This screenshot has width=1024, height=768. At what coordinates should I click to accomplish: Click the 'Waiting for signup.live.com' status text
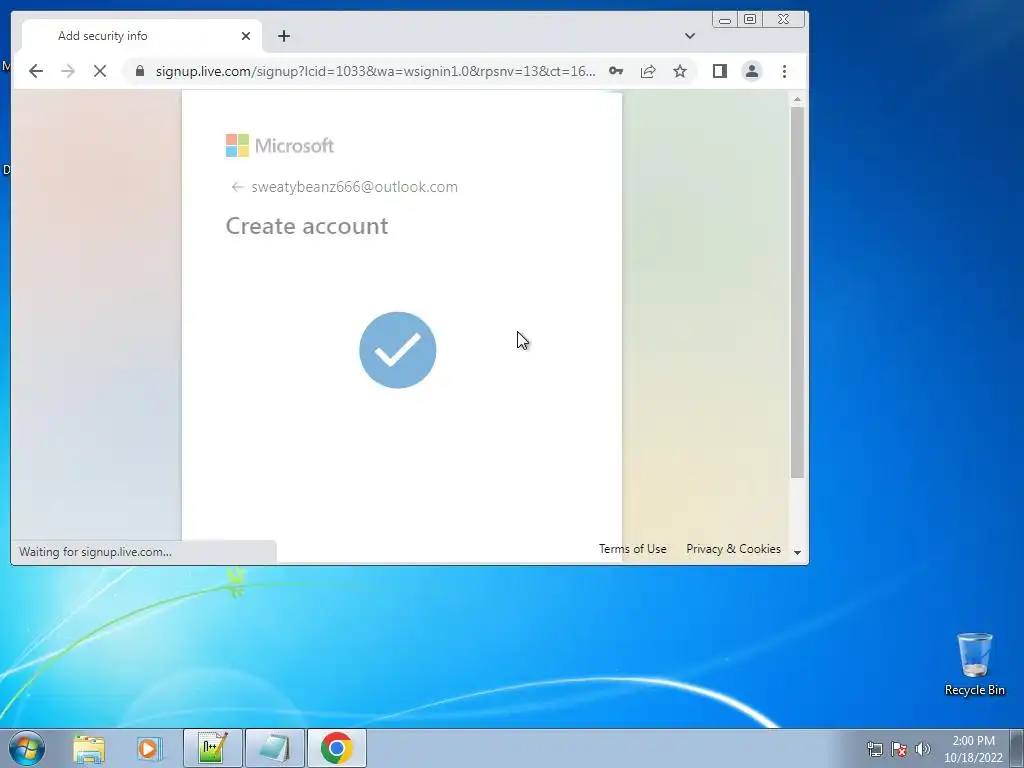click(95, 552)
